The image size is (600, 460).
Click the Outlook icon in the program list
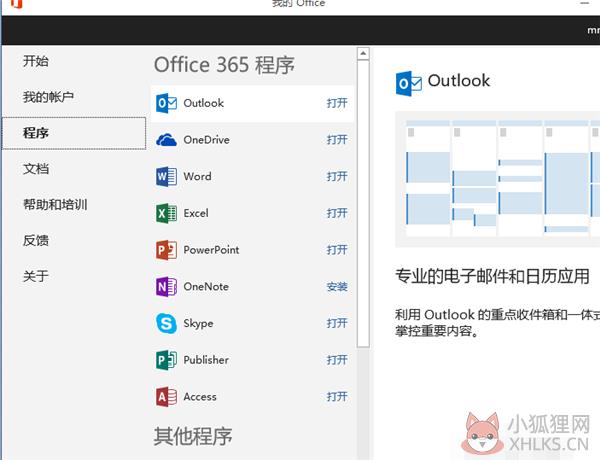click(166, 103)
